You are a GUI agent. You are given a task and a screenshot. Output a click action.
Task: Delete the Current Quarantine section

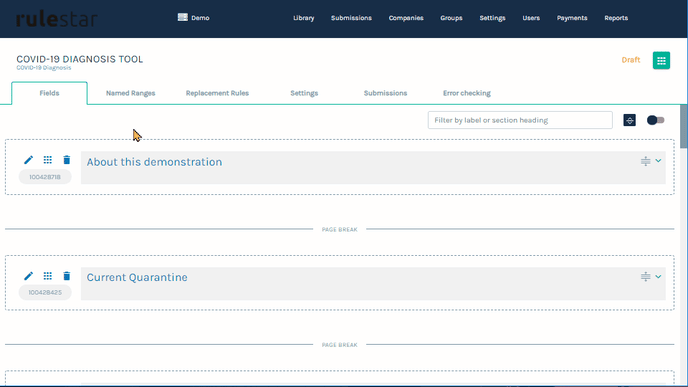(x=67, y=276)
